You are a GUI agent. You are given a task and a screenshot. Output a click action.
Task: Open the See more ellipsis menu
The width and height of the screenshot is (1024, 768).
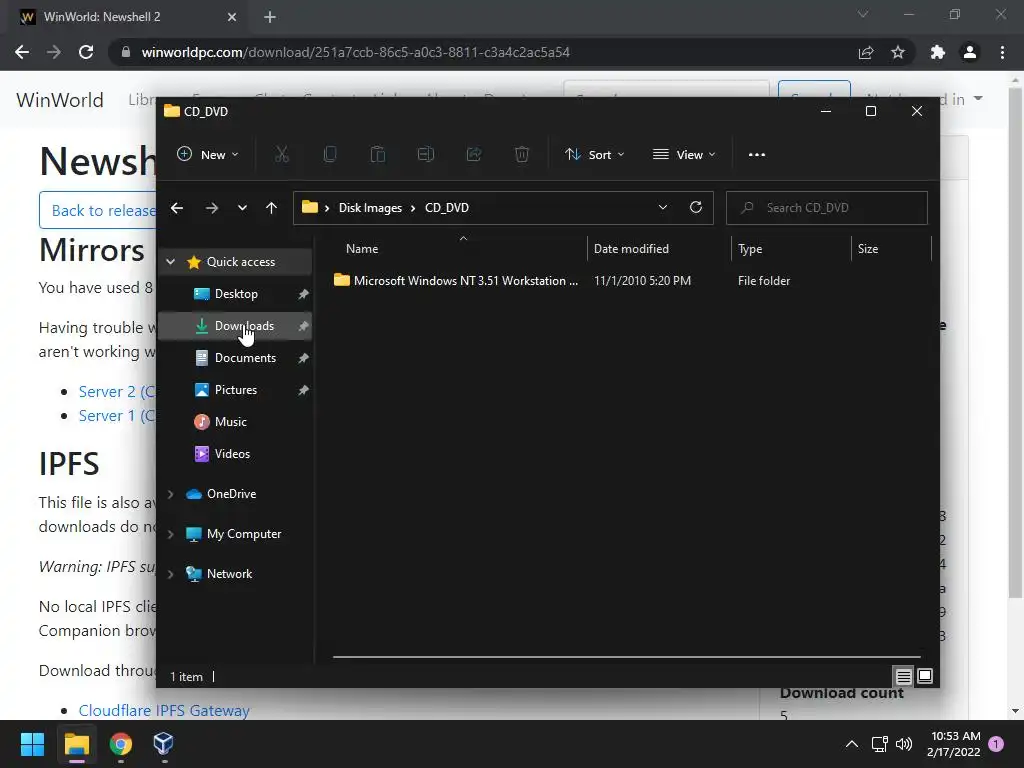tap(757, 155)
